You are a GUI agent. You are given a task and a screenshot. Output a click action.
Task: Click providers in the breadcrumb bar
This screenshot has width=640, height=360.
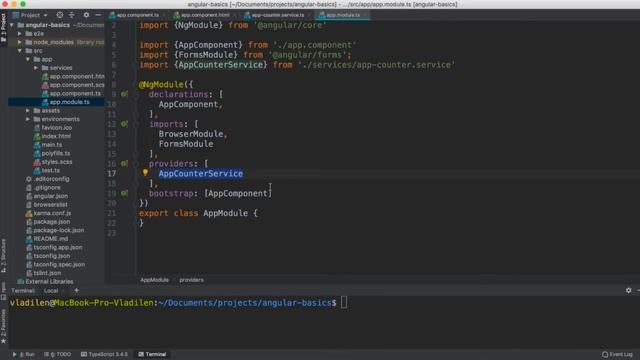pyautogui.click(x=191, y=280)
